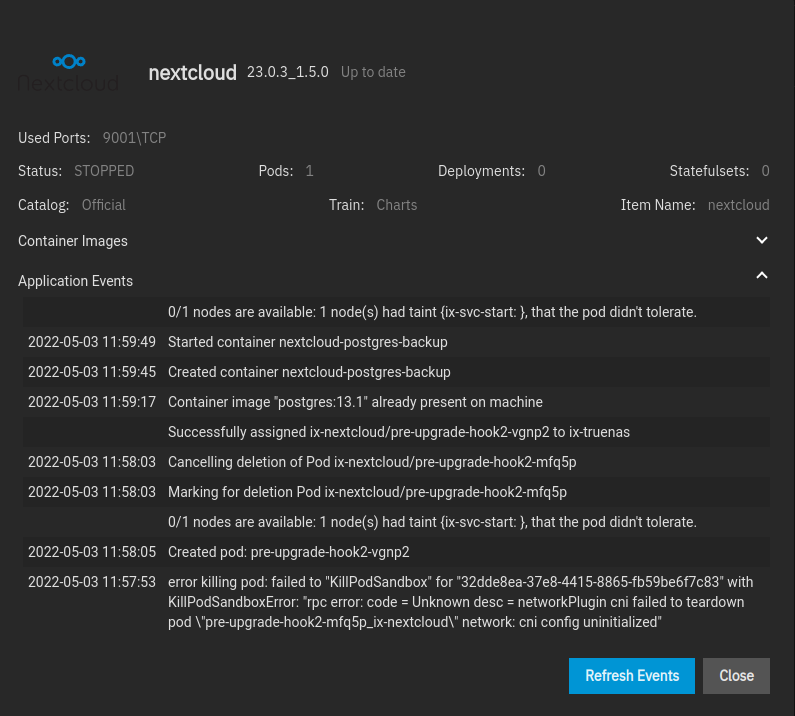The height and width of the screenshot is (716, 795).
Task: Click the 11:57:53 event timestamp
Action: tap(92, 582)
